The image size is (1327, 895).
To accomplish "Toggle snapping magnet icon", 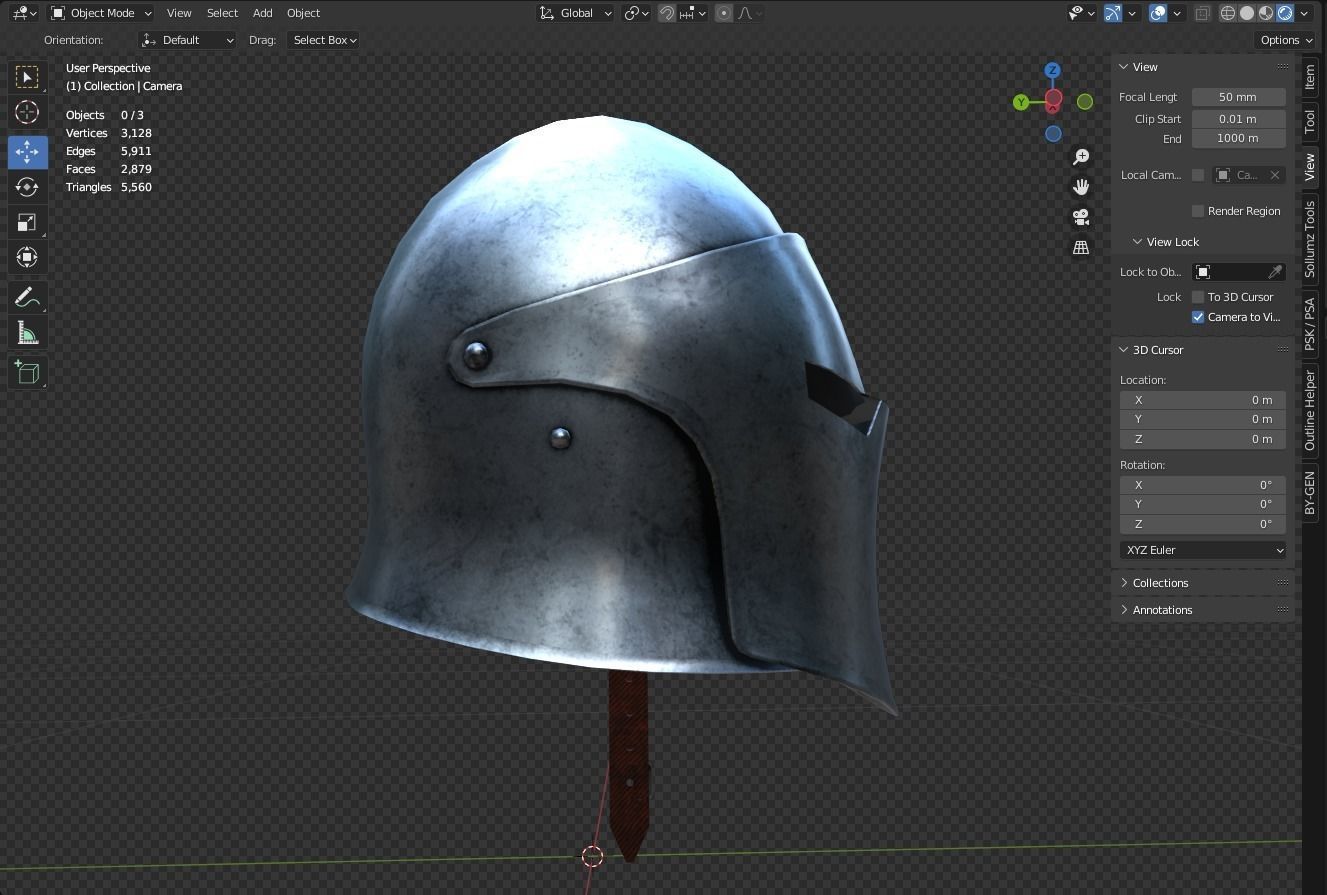I will (x=667, y=13).
